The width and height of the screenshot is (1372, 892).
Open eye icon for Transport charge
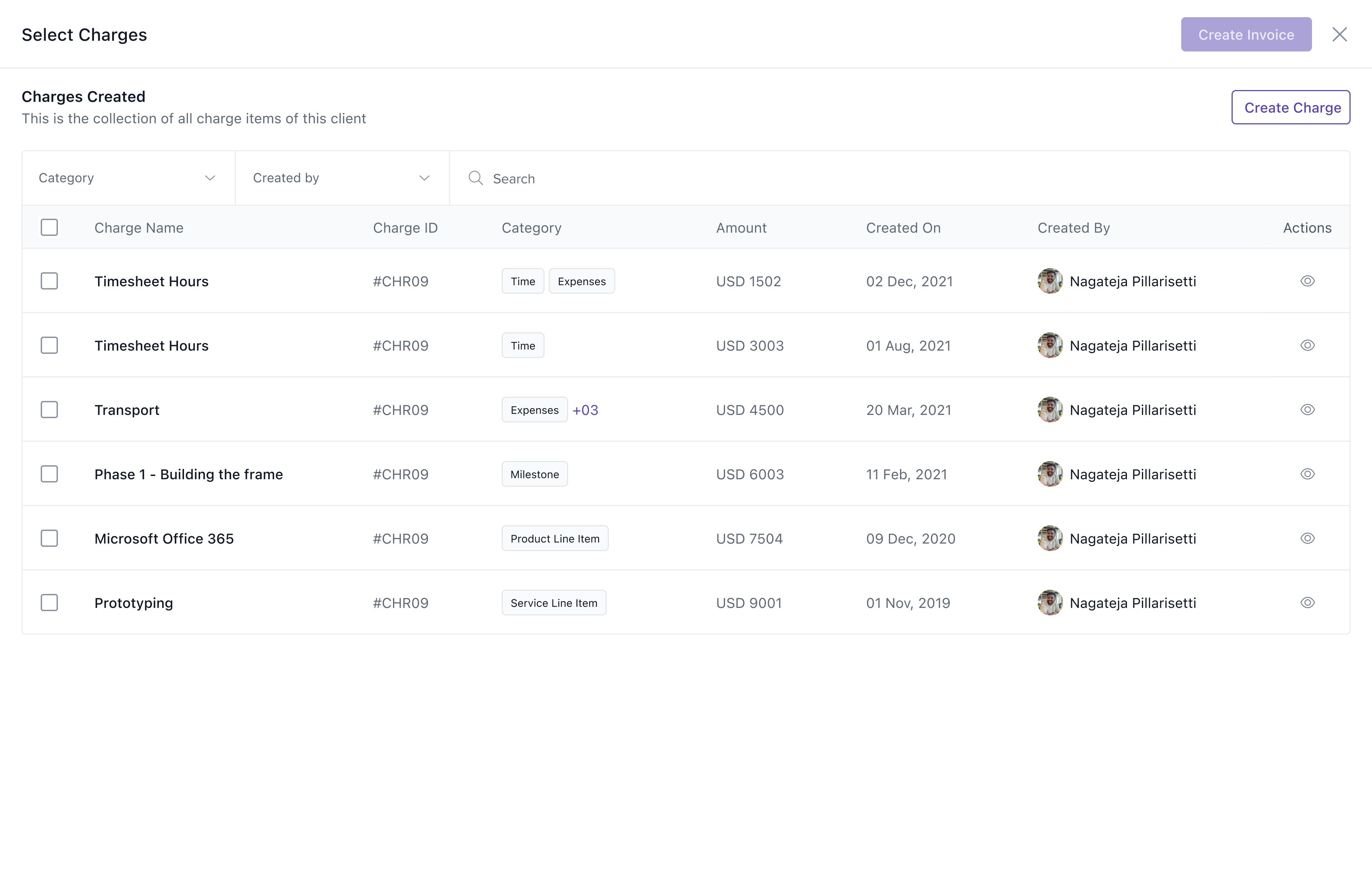point(1307,410)
